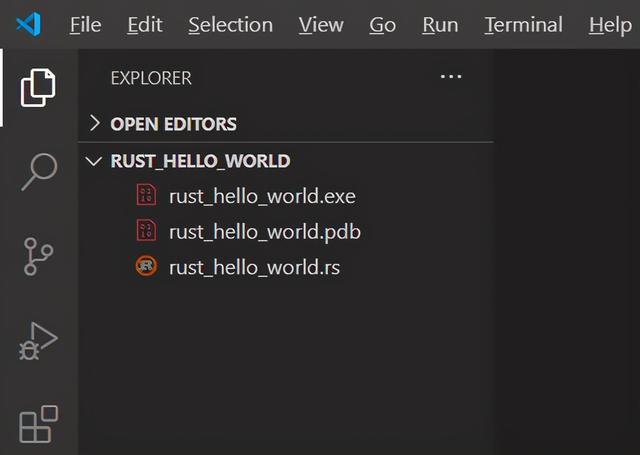The image size is (640, 455).
Task: Open the Selection menu
Action: [231, 25]
